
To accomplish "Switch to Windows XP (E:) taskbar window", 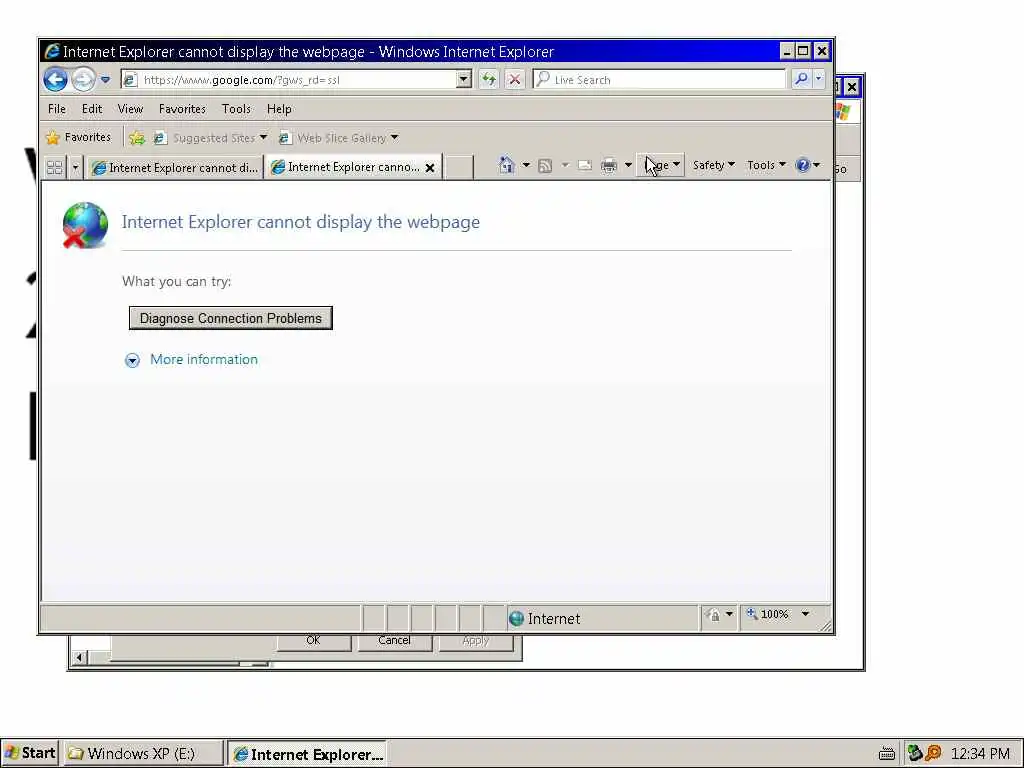I will coord(142,754).
